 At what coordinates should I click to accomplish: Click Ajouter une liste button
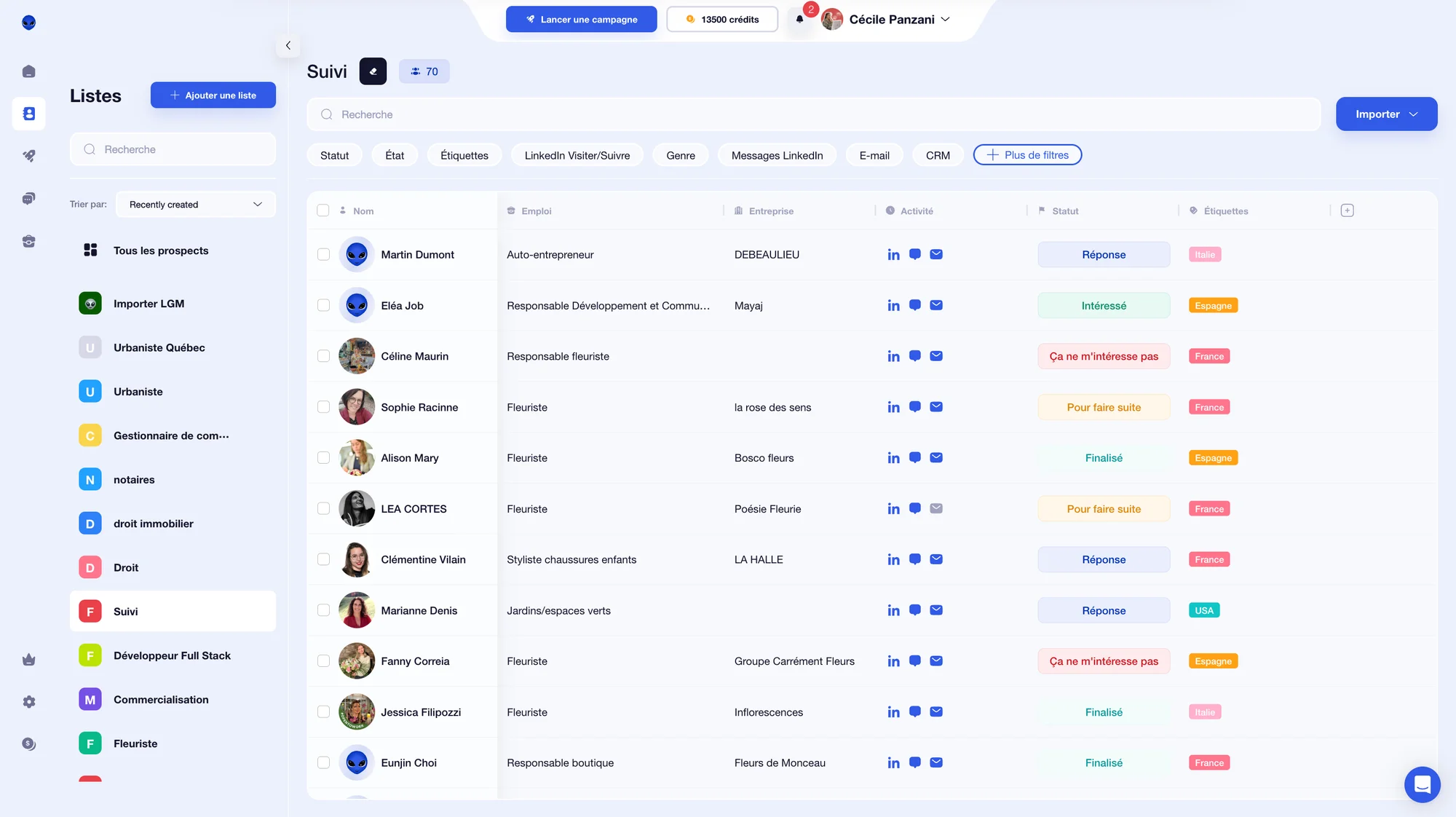coord(213,95)
